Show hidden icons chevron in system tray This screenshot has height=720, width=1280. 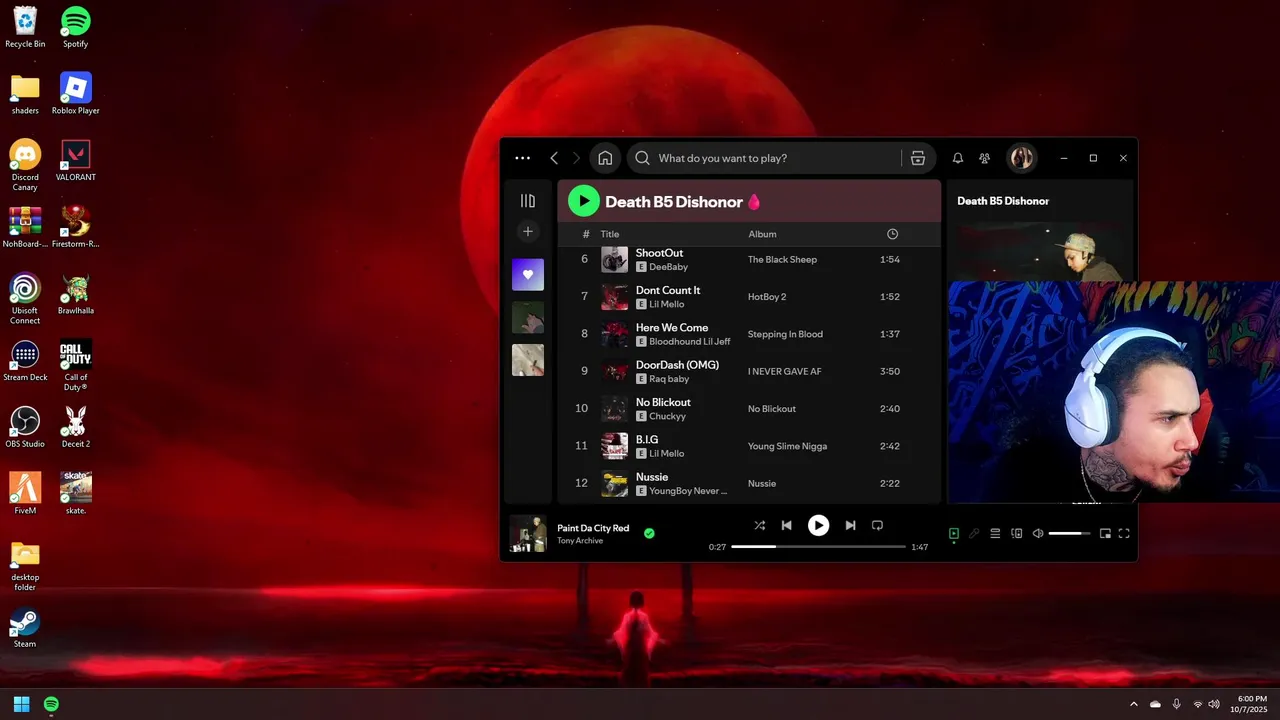click(1133, 704)
